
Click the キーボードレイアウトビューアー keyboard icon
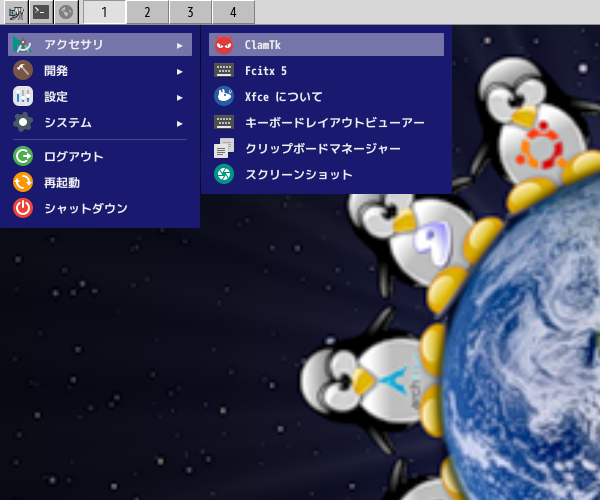coord(224,122)
